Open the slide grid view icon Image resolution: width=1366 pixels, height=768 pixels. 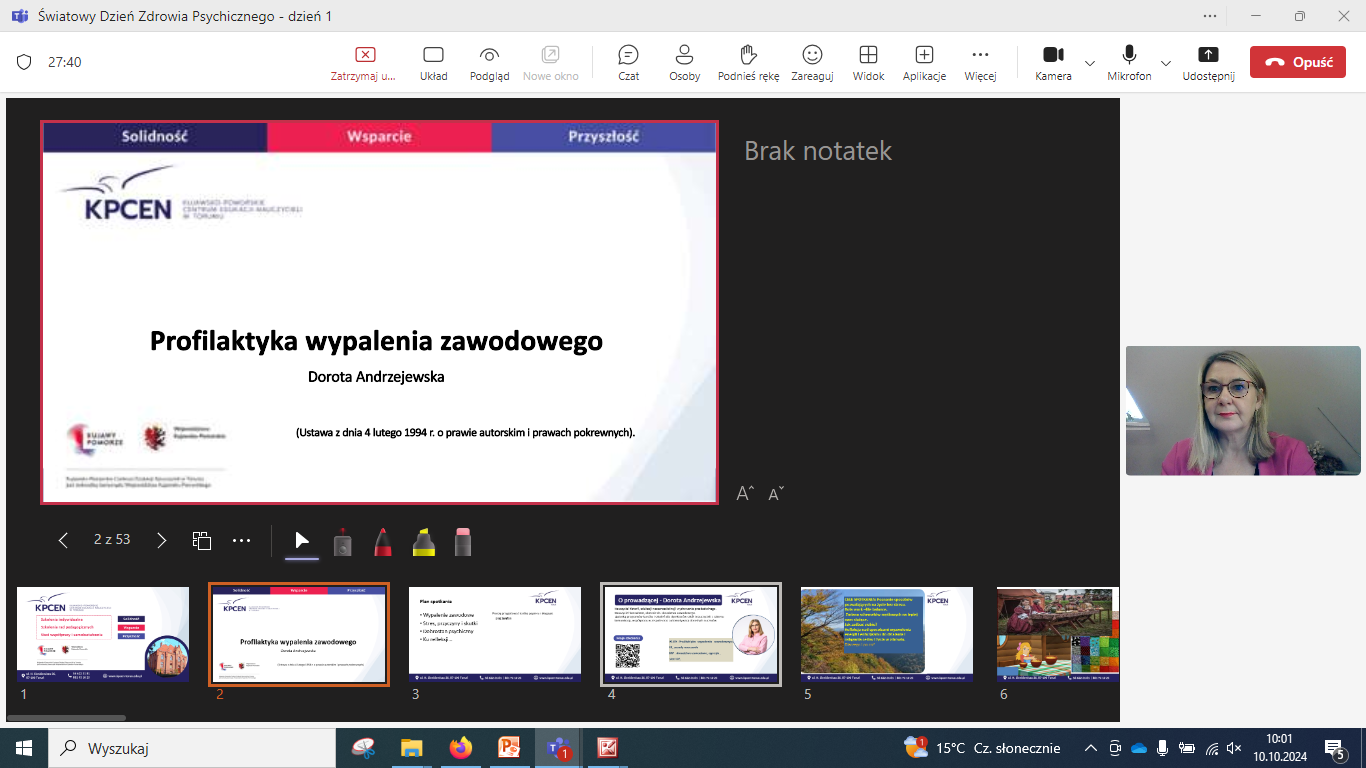(x=202, y=541)
